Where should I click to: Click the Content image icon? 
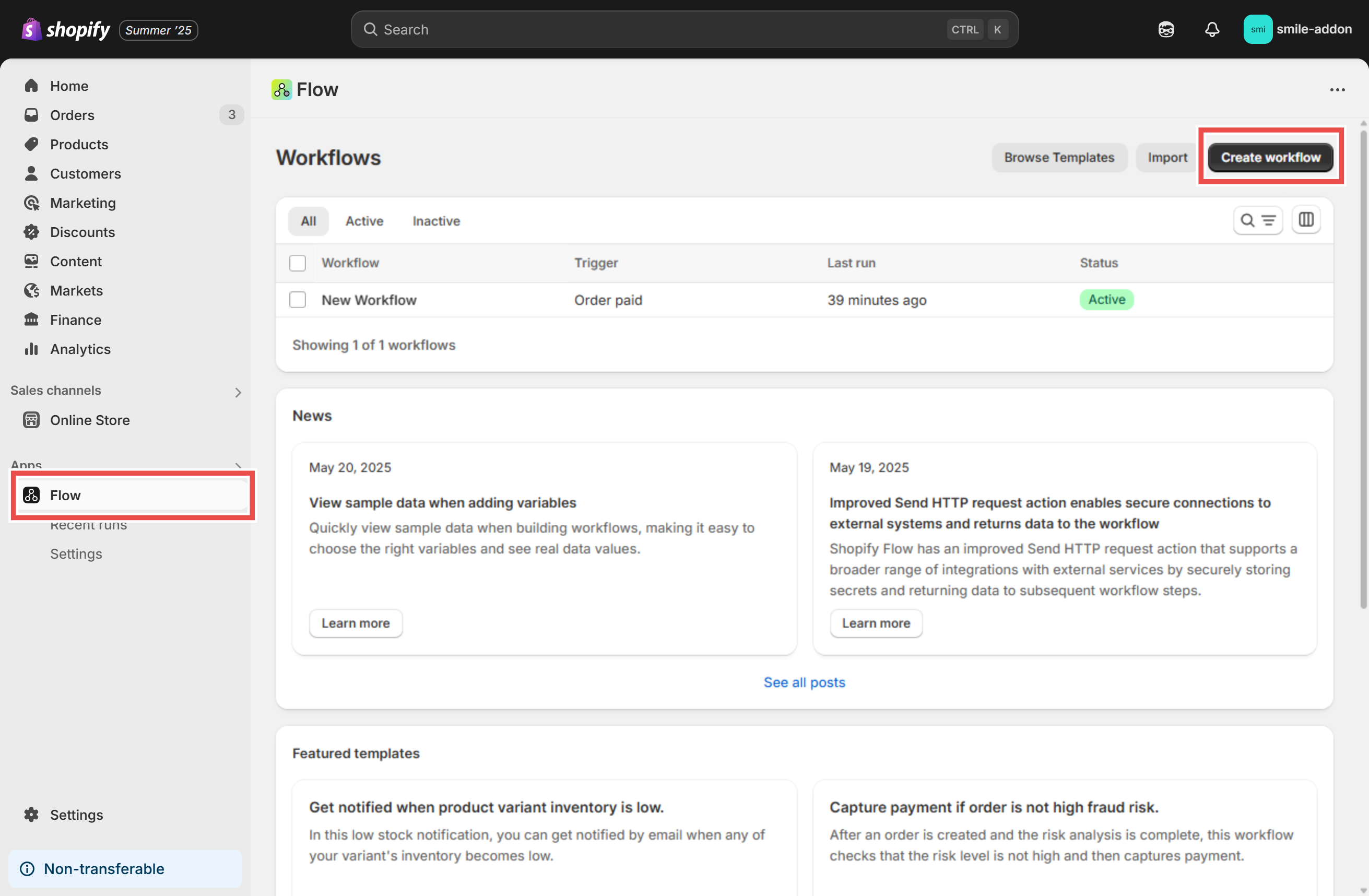(31, 261)
